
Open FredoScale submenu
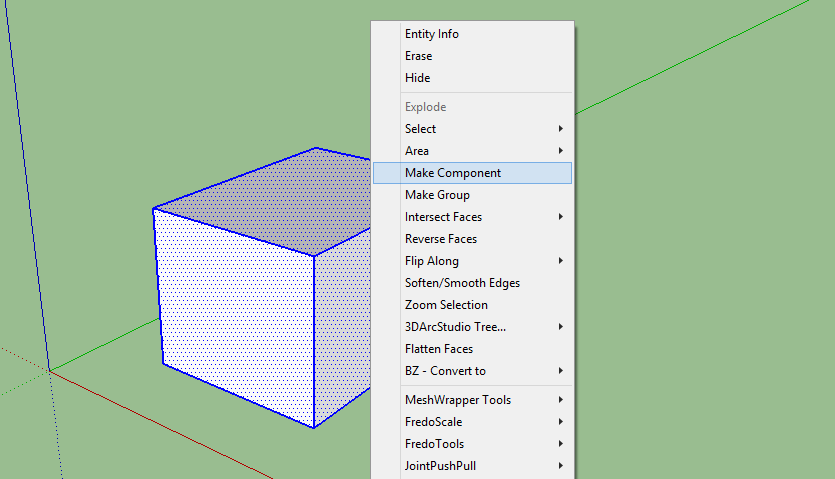[x=472, y=422]
